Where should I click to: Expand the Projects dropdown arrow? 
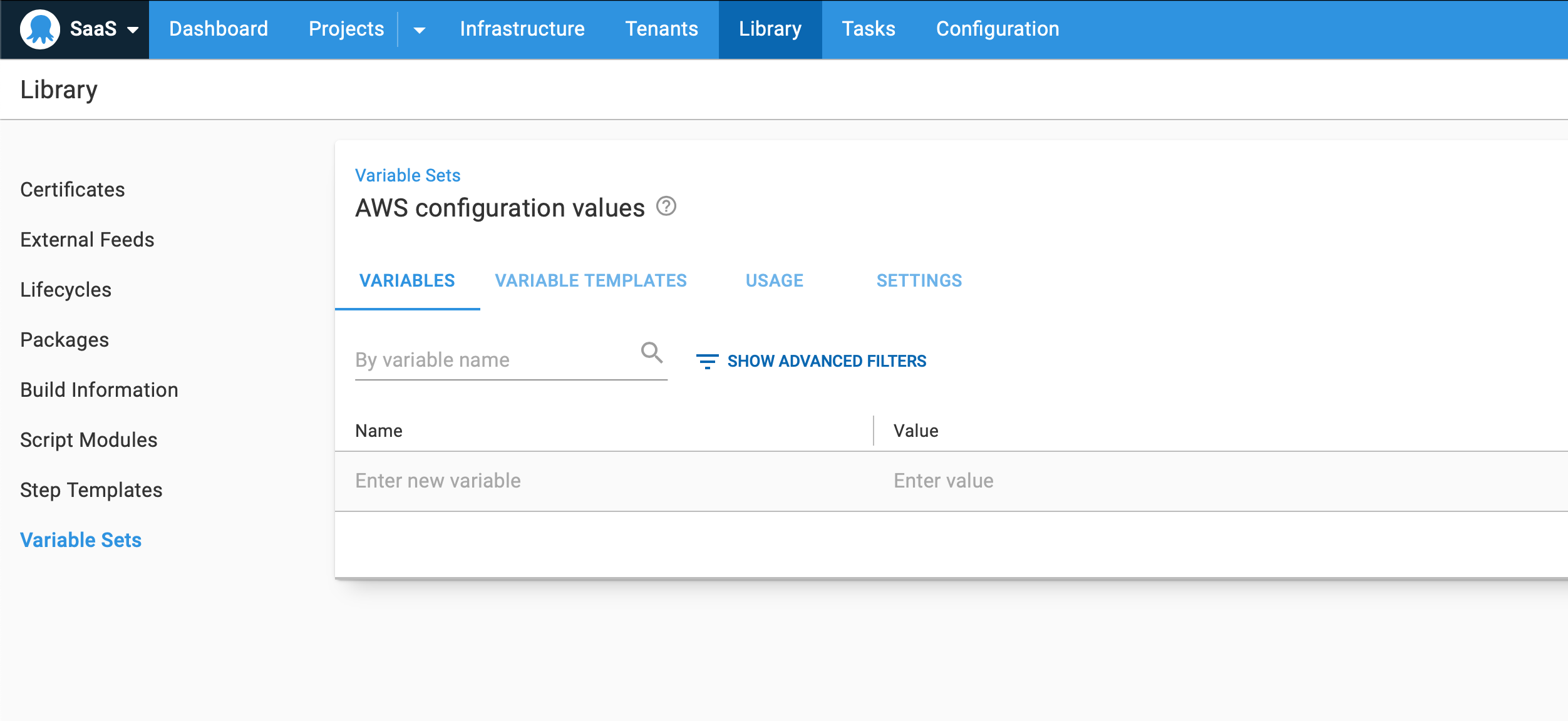click(x=418, y=29)
